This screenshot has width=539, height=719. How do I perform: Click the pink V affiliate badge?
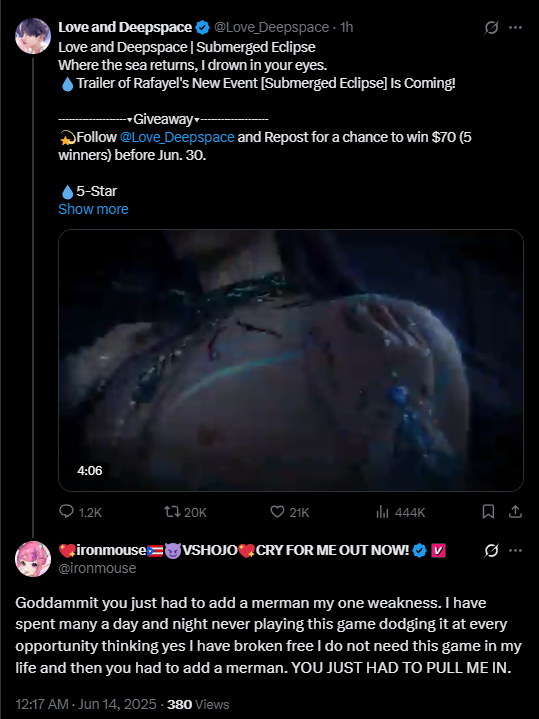coord(439,550)
